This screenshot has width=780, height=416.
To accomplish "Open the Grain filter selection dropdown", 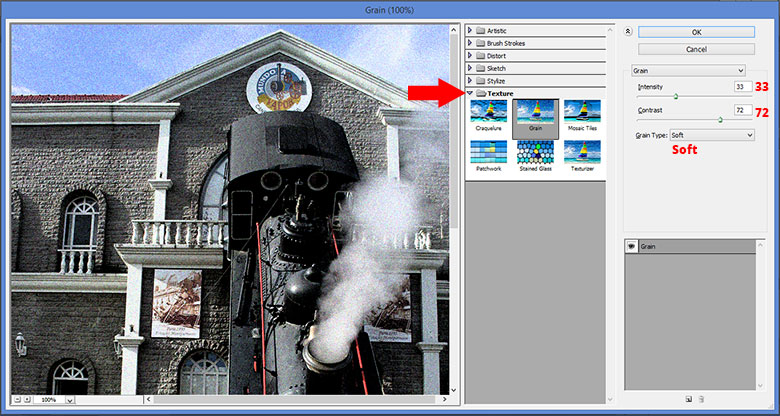I will [689, 71].
